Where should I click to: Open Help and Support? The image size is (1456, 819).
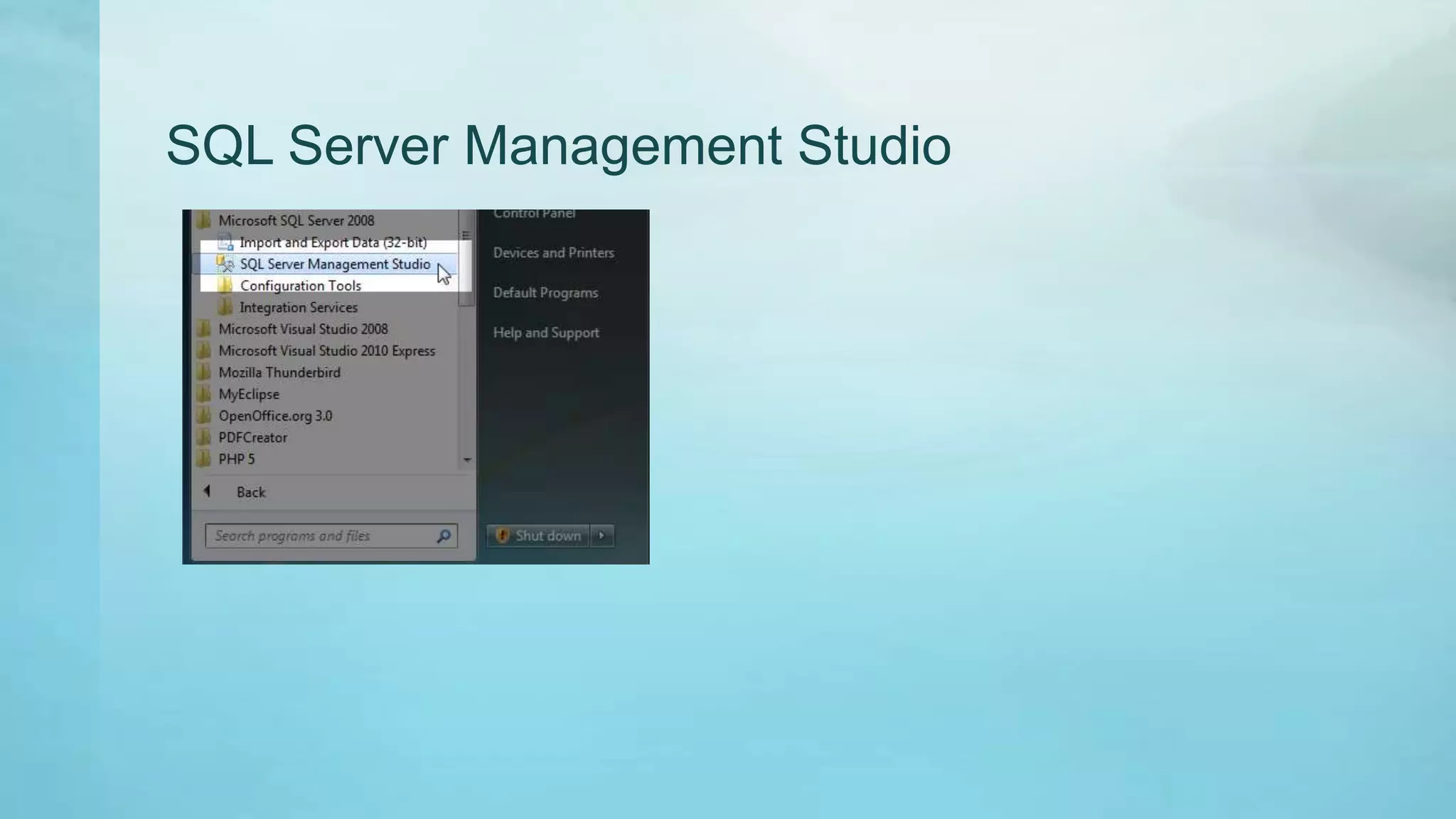click(x=547, y=333)
